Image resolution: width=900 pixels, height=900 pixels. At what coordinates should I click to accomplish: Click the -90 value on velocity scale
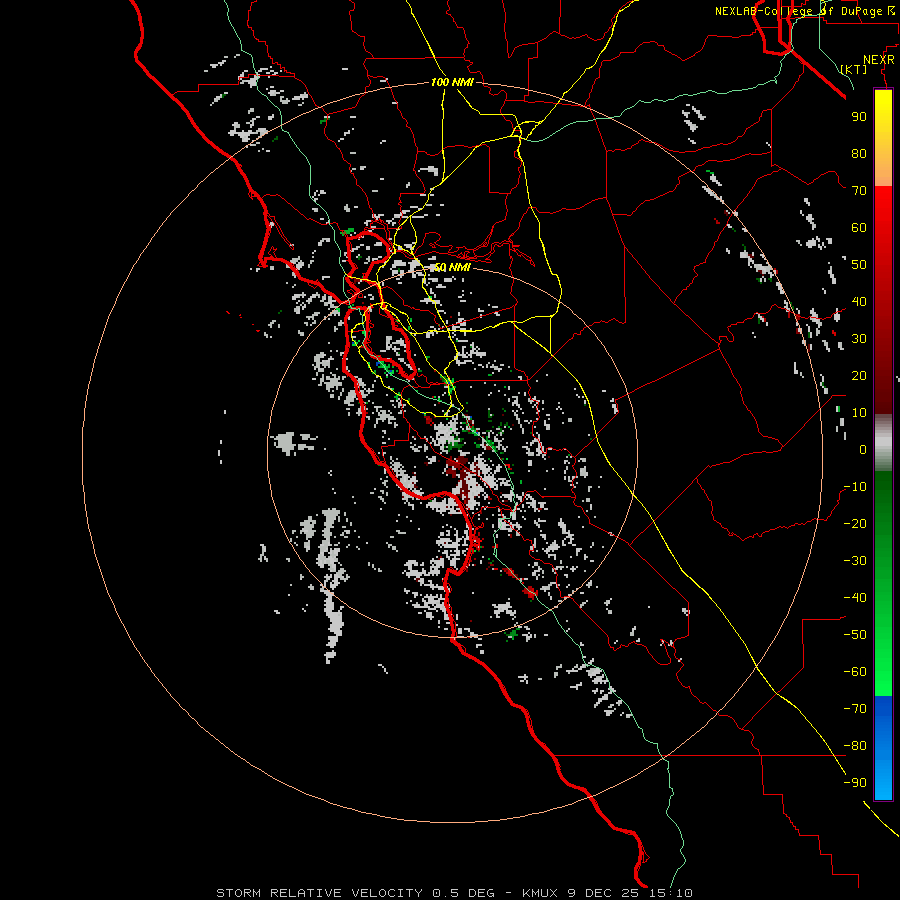[x=855, y=783]
